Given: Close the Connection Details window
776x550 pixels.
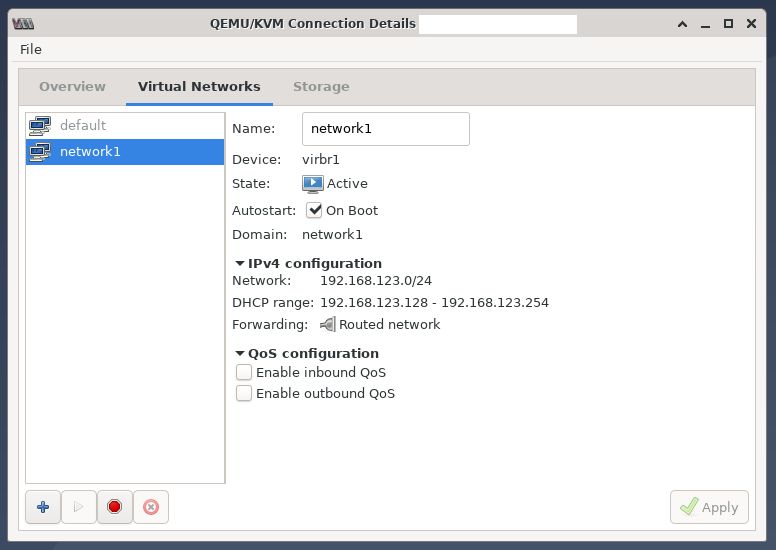Looking at the screenshot, I should pos(751,23).
